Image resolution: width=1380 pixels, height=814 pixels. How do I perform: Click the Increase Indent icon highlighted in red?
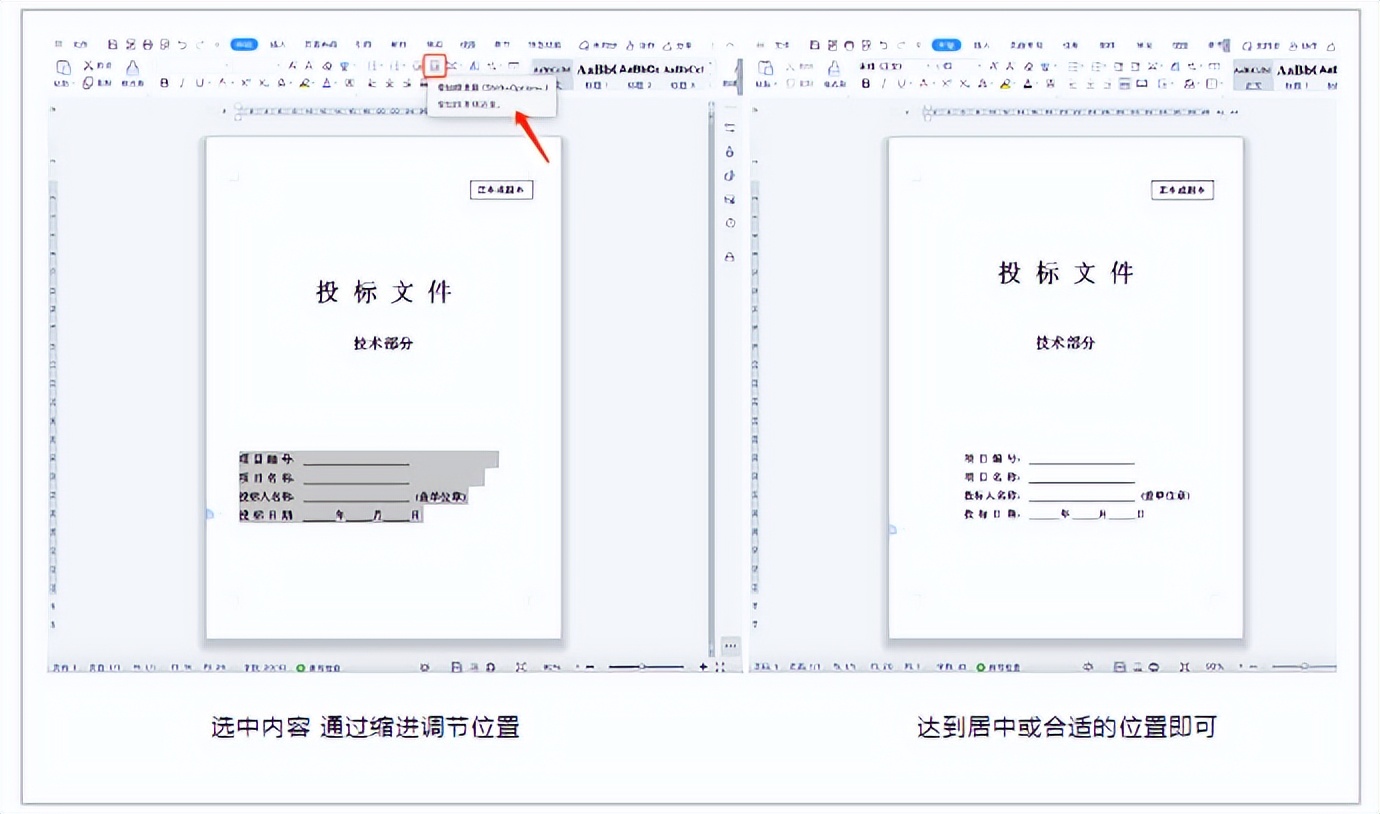[434, 65]
